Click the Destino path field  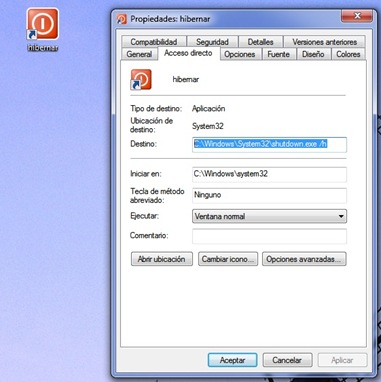click(x=269, y=145)
